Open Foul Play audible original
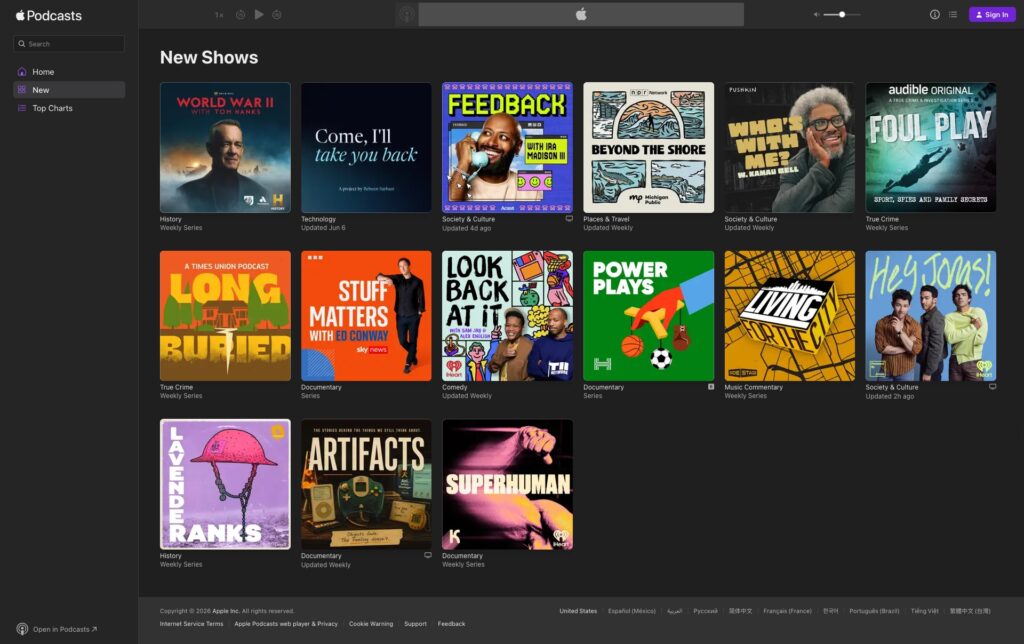Image resolution: width=1024 pixels, height=644 pixels. (931, 147)
